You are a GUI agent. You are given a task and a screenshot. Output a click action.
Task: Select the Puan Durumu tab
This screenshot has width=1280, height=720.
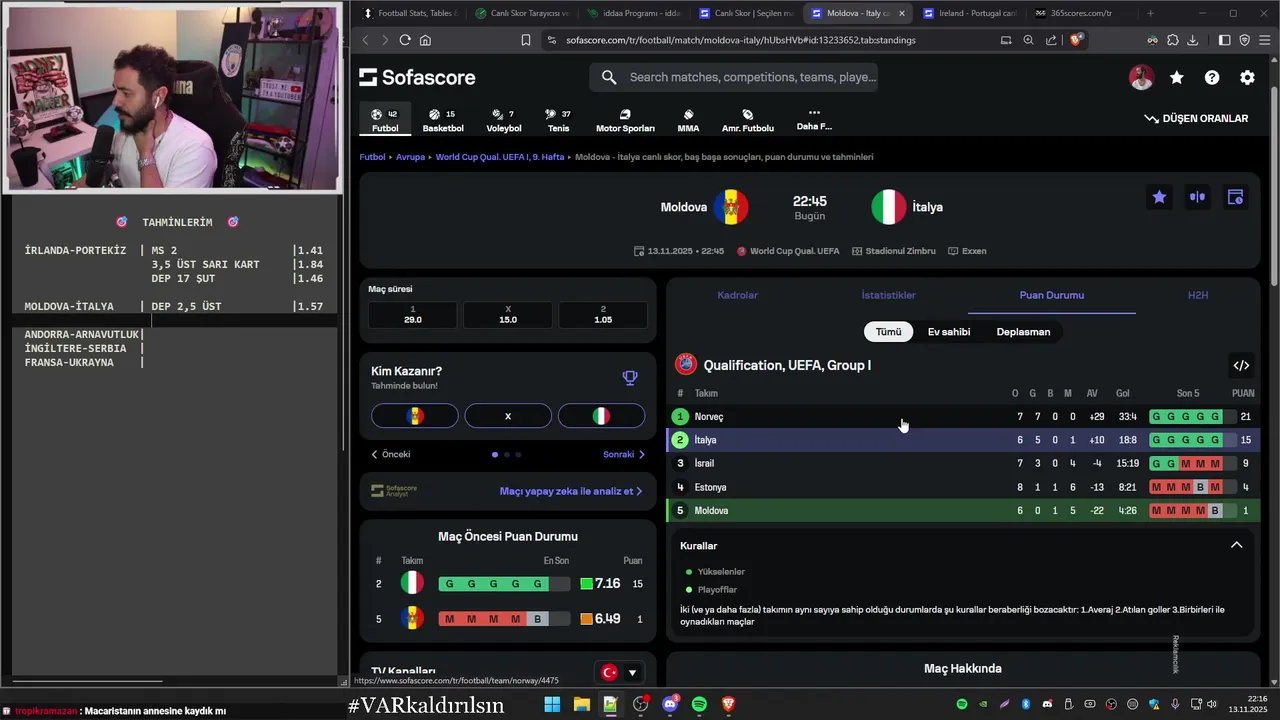[x=1052, y=295]
